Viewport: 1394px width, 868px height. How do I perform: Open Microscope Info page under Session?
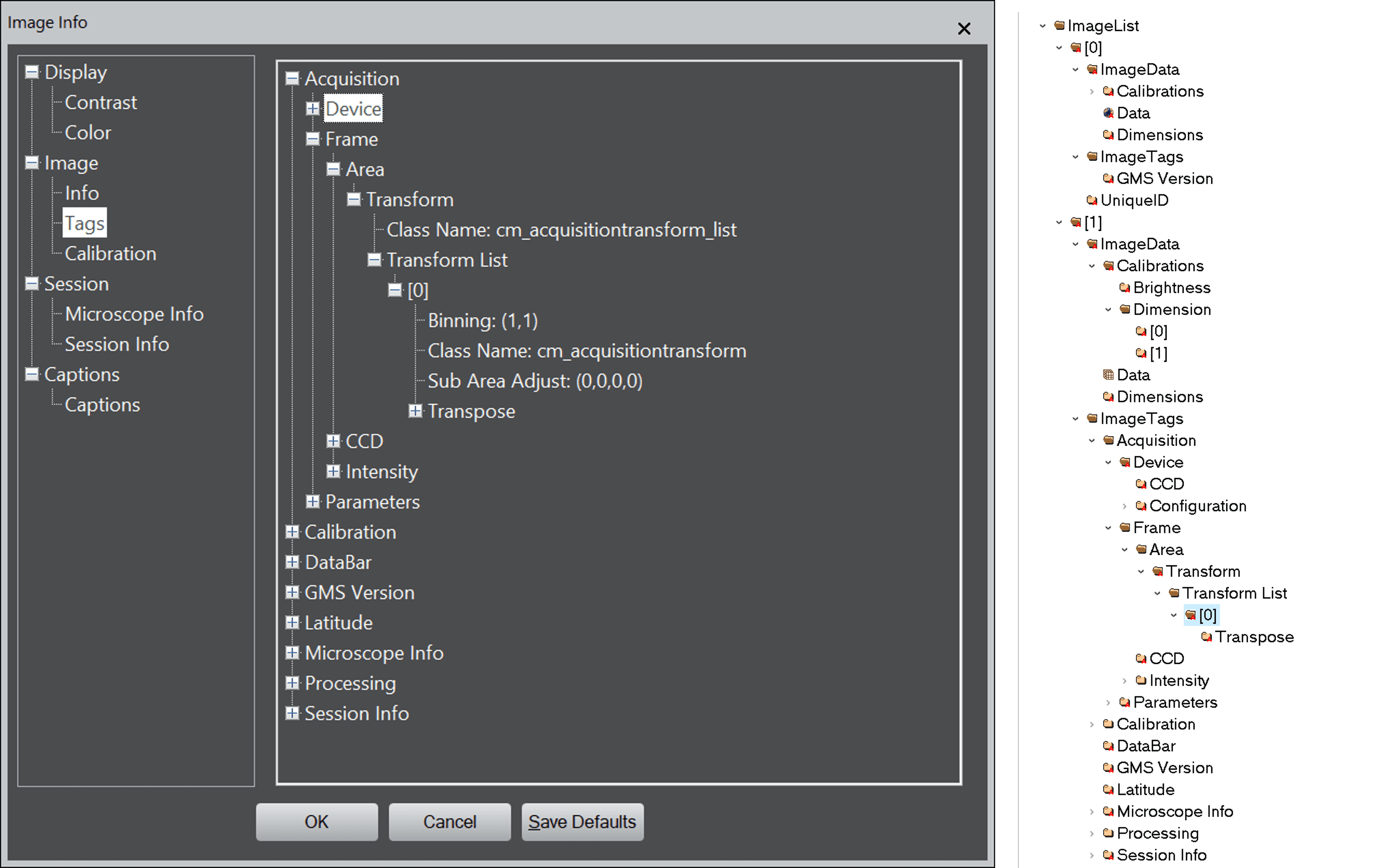coord(134,314)
